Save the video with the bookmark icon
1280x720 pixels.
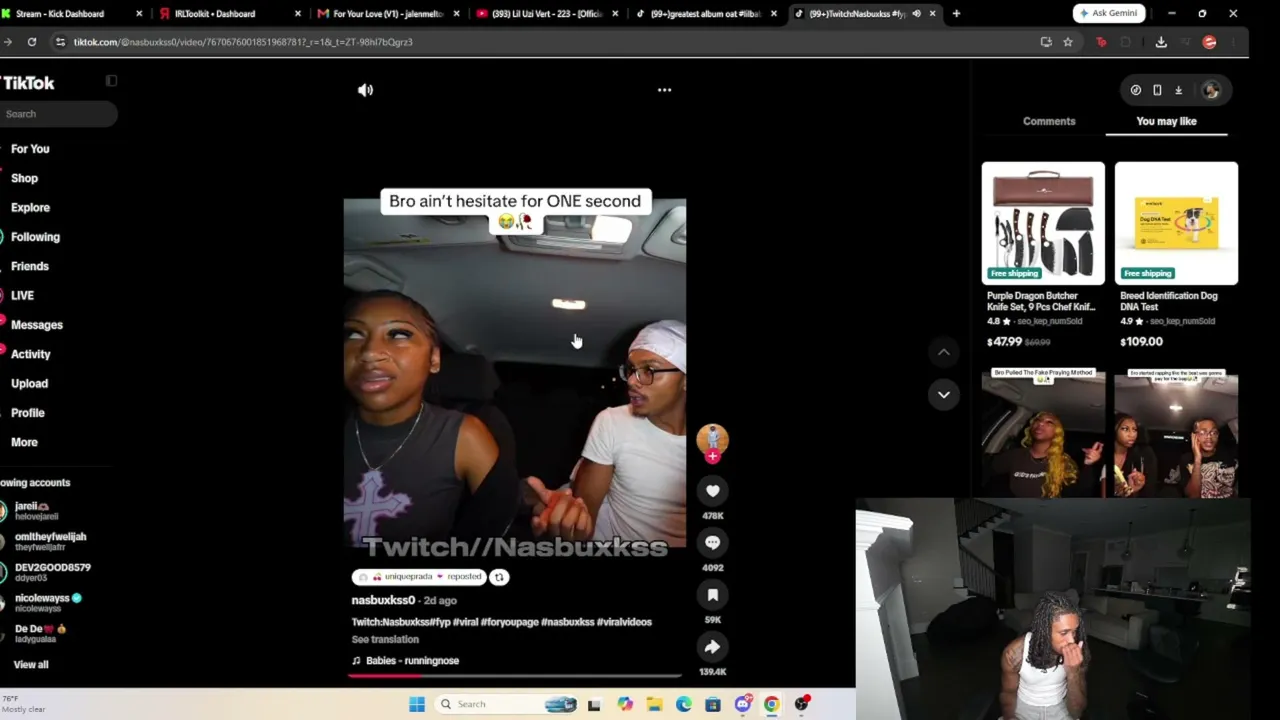point(712,595)
